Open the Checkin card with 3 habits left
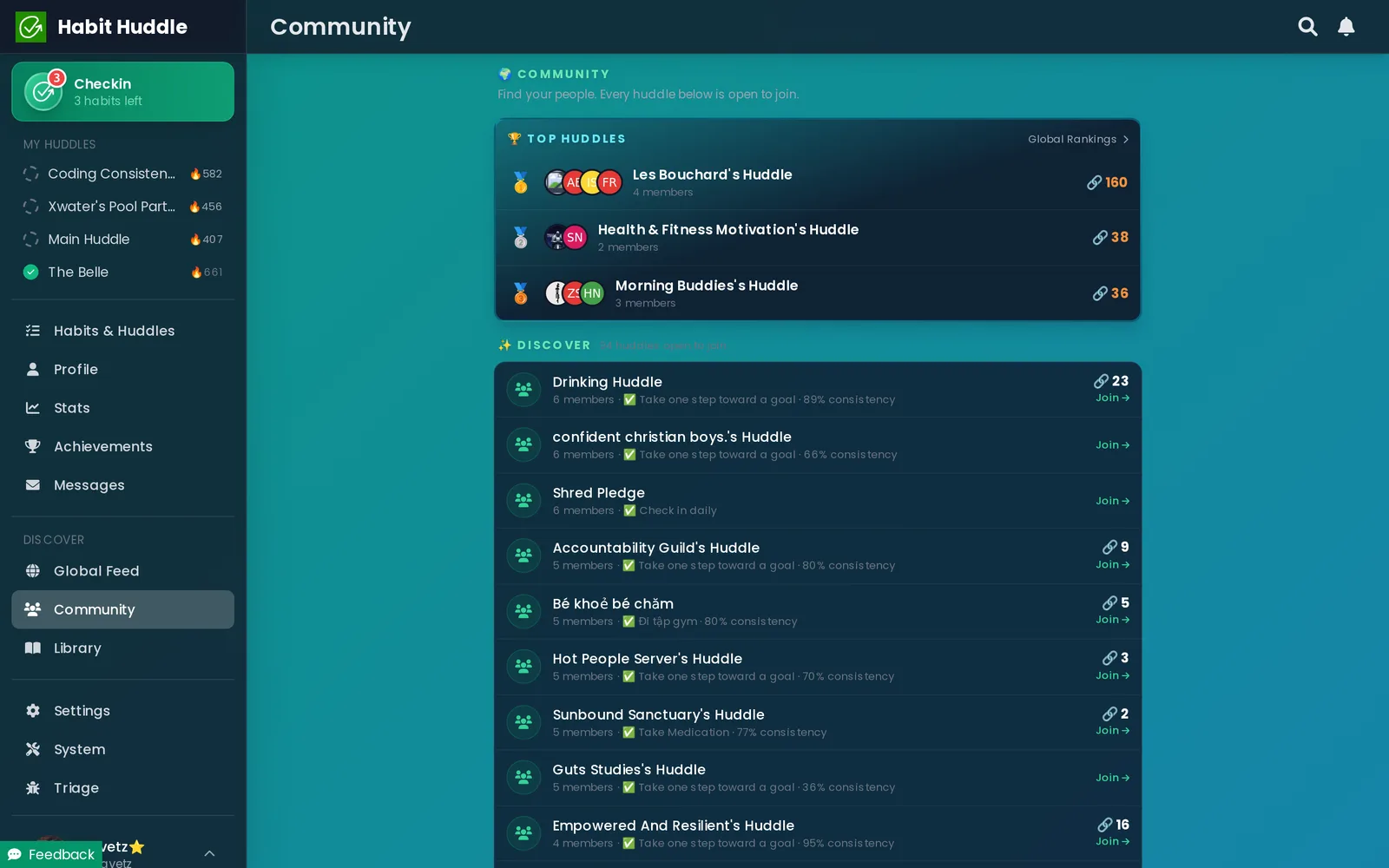This screenshot has width=1389, height=868. coord(122,91)
